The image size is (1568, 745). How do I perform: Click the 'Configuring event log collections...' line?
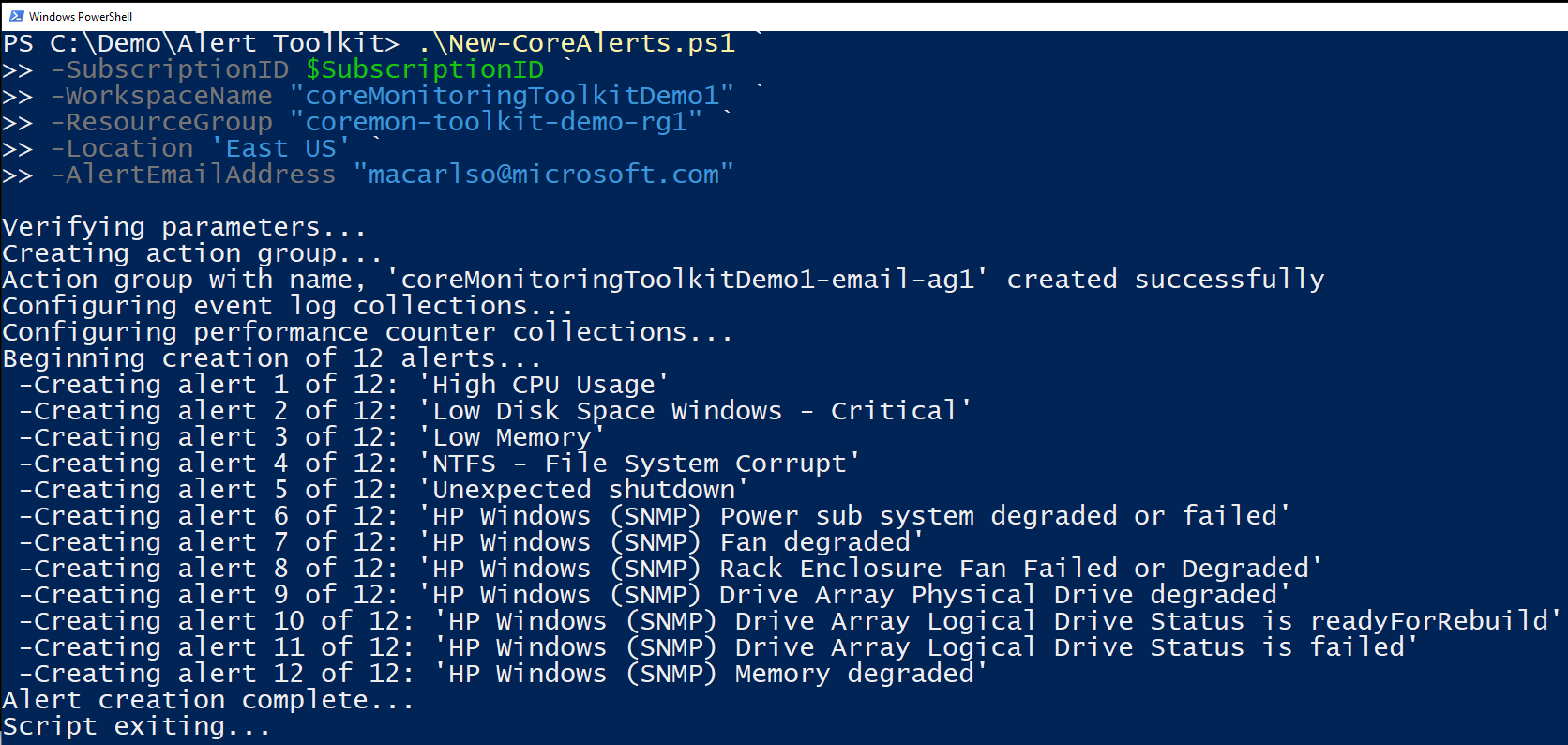pos(288,306)
